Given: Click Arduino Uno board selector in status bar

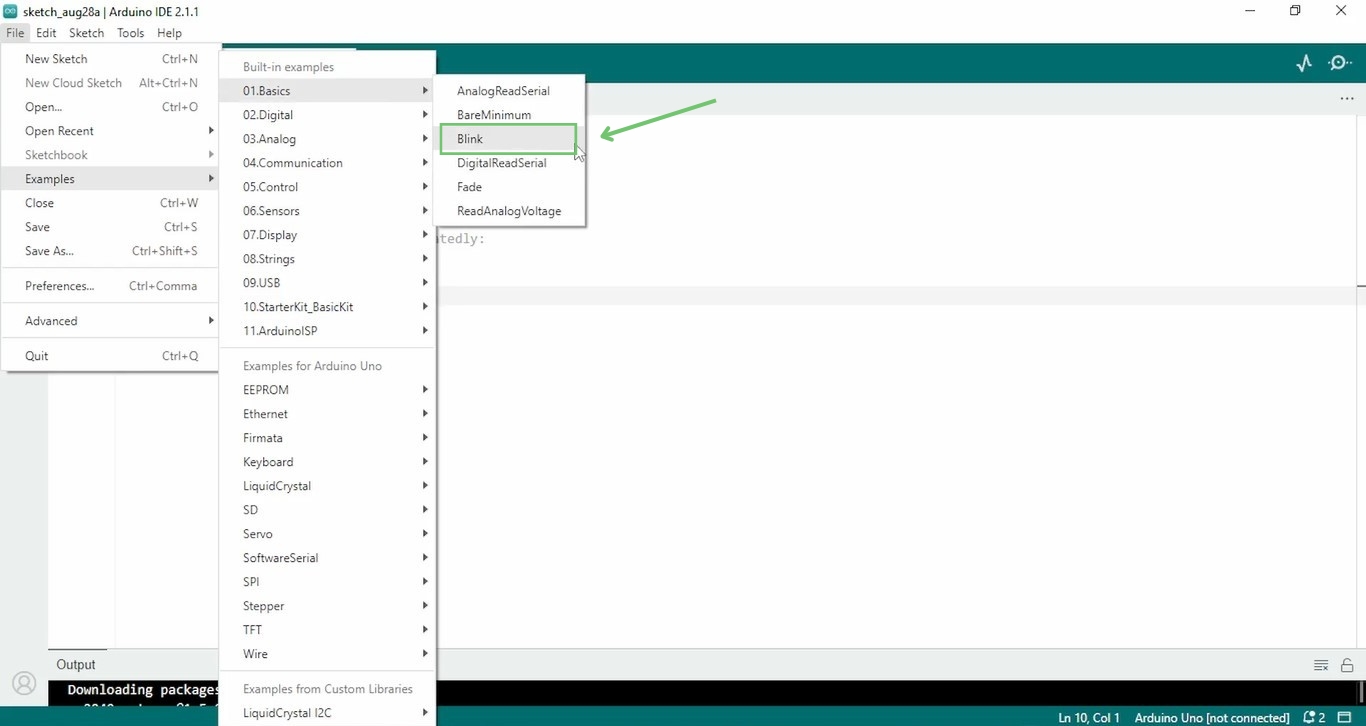Looking at the screenshot, I should pos(1211,717).
